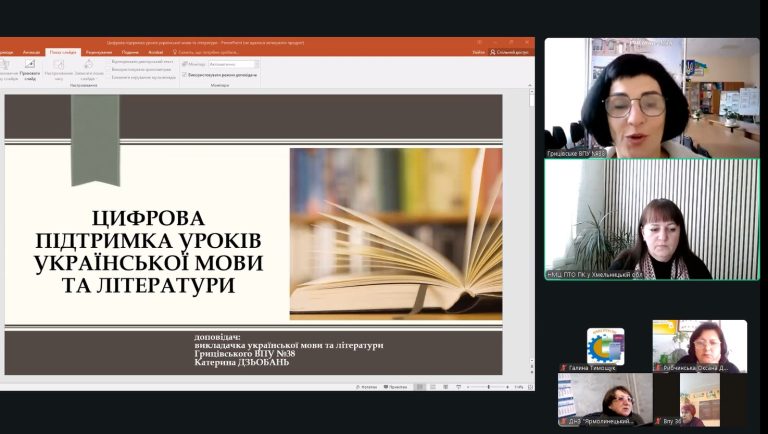This screenshot has width=768, height=434.
Task: Collapse the ribbon using the corner chevron
Action: [530, 85]
